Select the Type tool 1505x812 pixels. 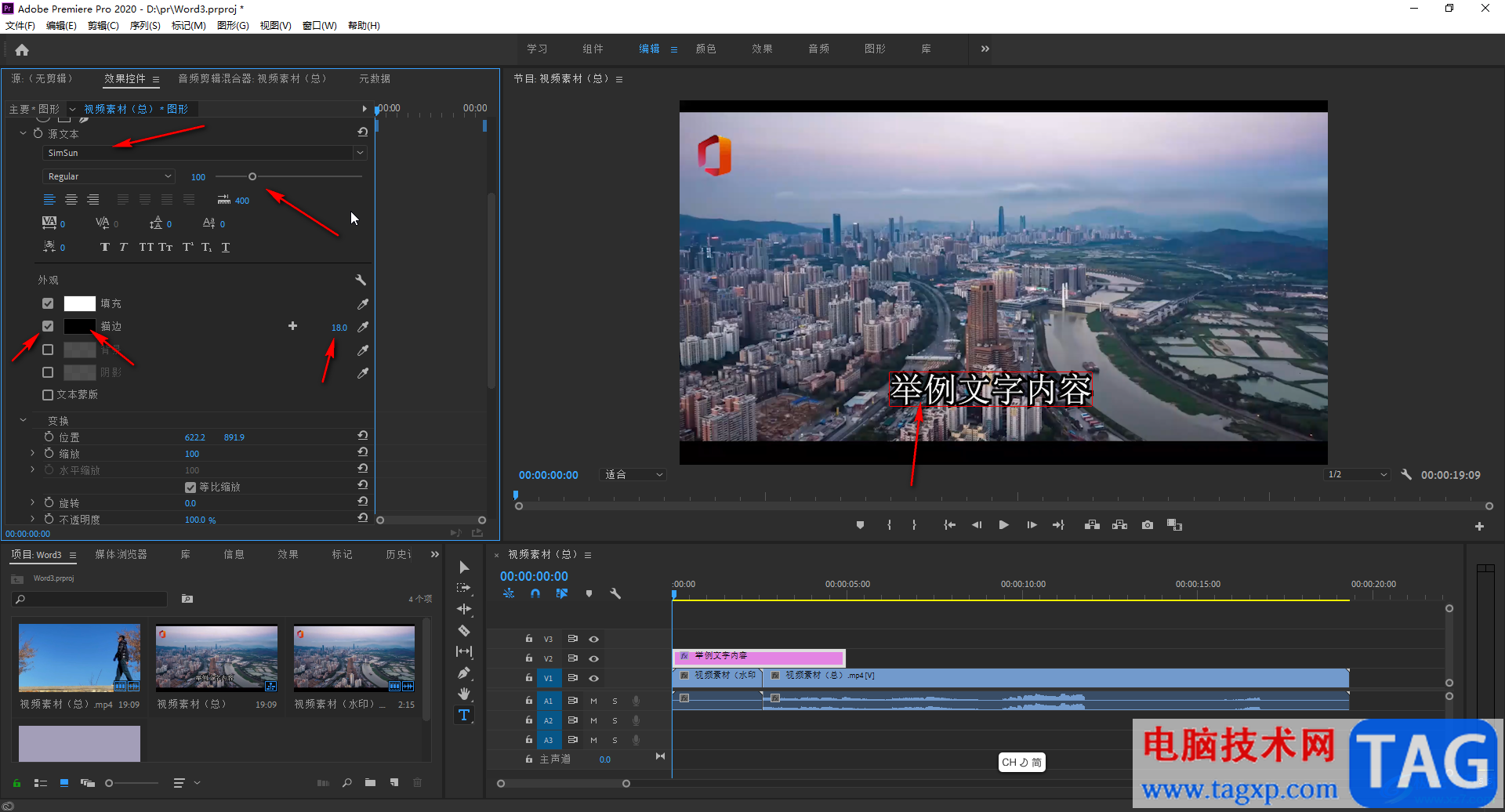click(464, 715)
